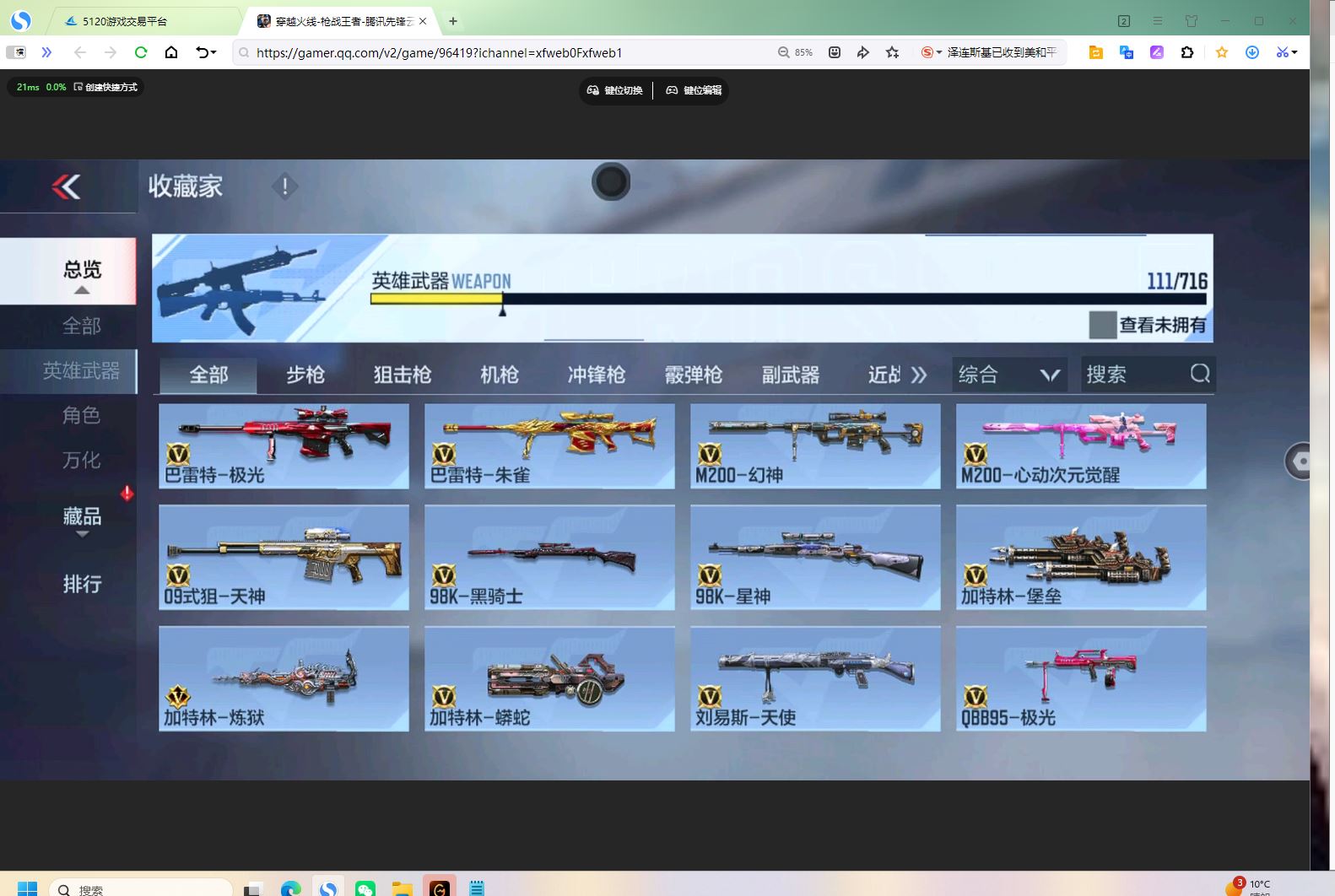Click 角色 in left sidebar
The height and width of the screenshot is (896, 1335).
82,415
